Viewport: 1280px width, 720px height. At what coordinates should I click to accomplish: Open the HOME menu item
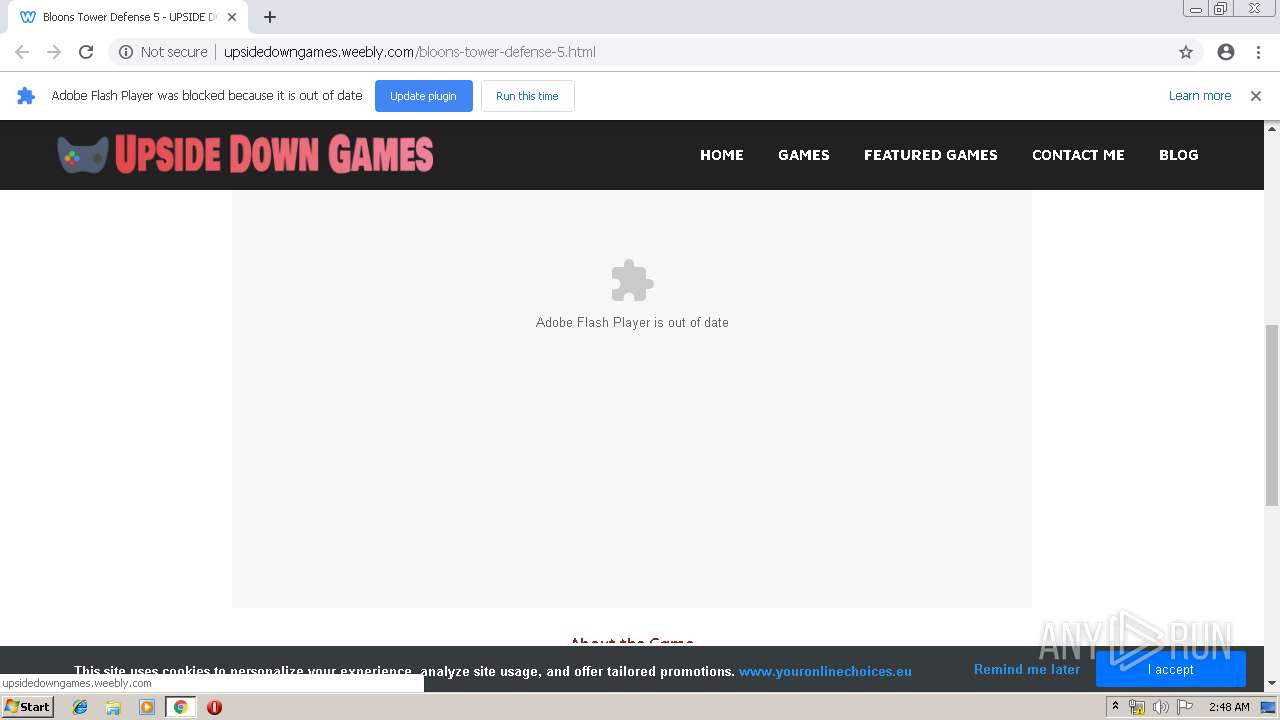(722, 155)
